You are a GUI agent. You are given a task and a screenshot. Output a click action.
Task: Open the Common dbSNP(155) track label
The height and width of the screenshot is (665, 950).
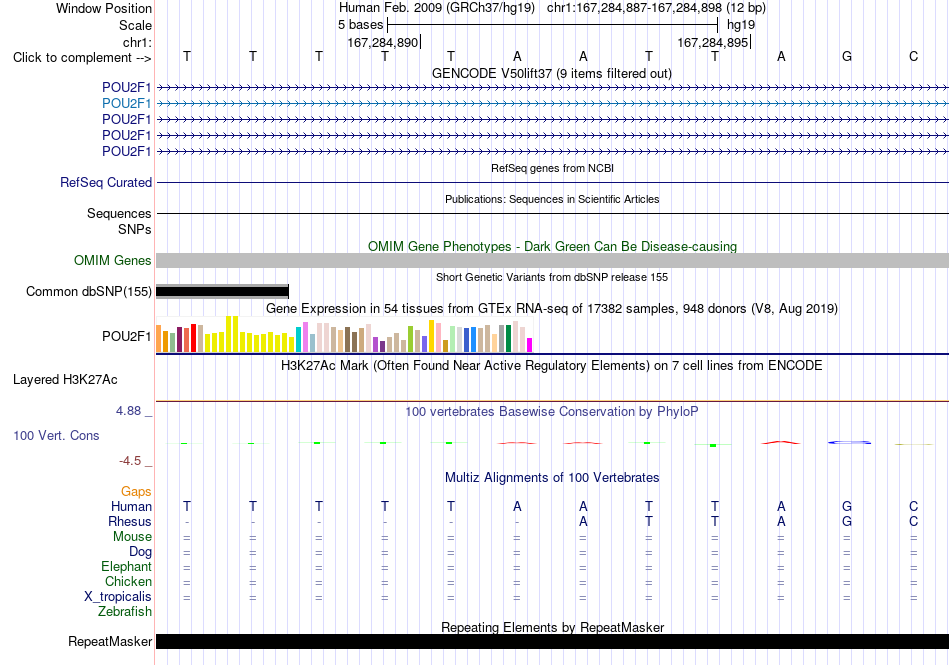[x=89, y=291]
